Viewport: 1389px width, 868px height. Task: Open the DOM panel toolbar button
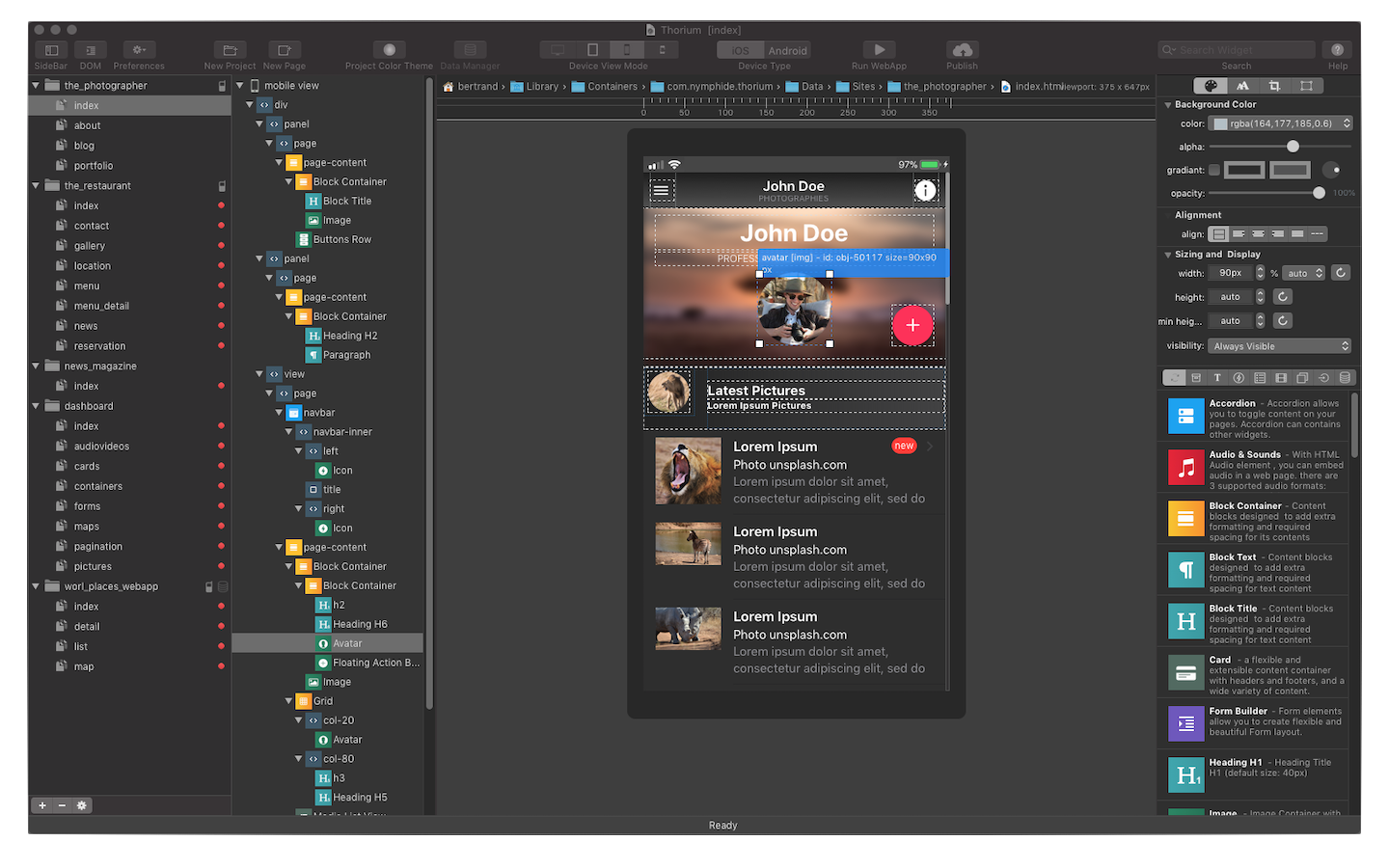point(91,50)
